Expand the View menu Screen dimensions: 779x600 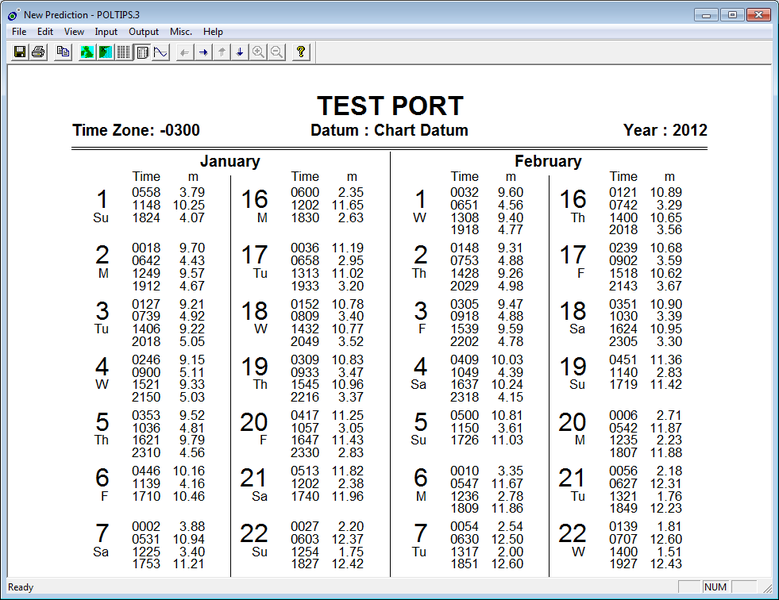point(74,32)
